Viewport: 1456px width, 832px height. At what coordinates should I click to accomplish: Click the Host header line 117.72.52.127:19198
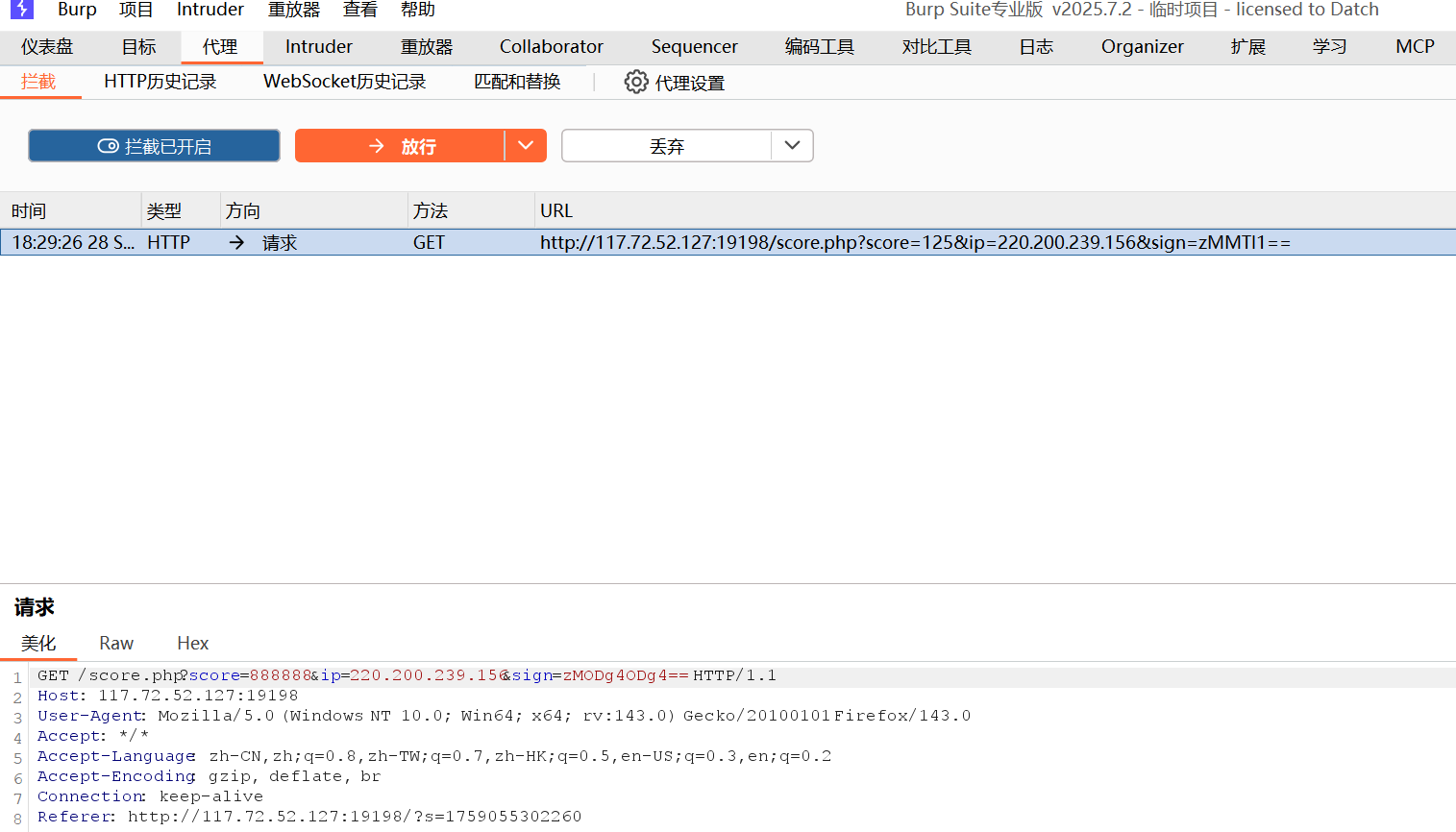pyautogui.click(x=167, y=696)
